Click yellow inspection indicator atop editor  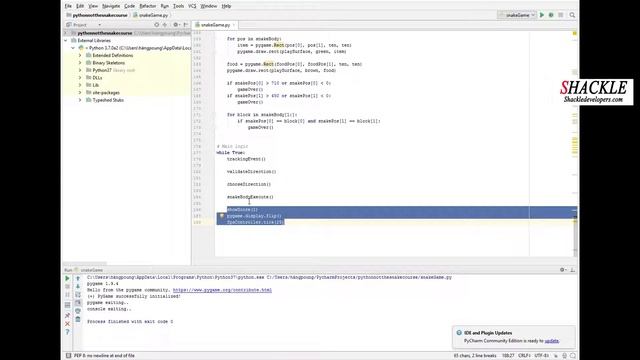point(575,33)
